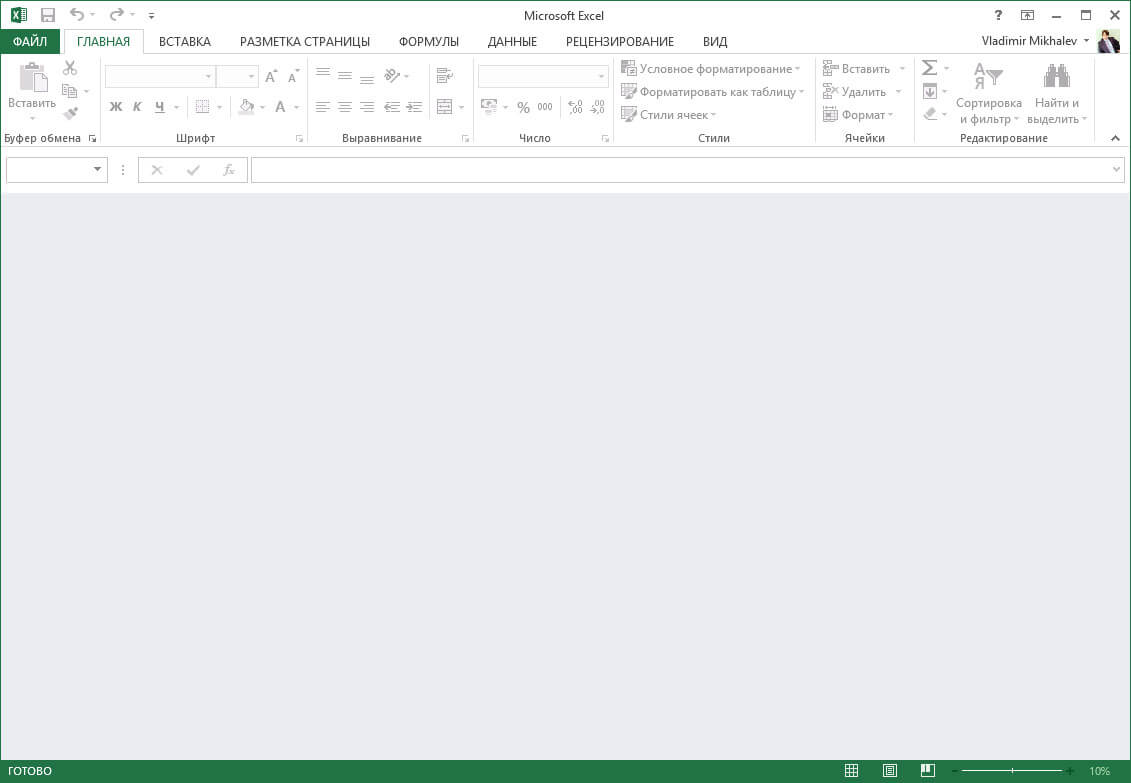Open the ФАЙЛ tab
This screenshot has height=783, width=1131.
click(x=30, y=42)
